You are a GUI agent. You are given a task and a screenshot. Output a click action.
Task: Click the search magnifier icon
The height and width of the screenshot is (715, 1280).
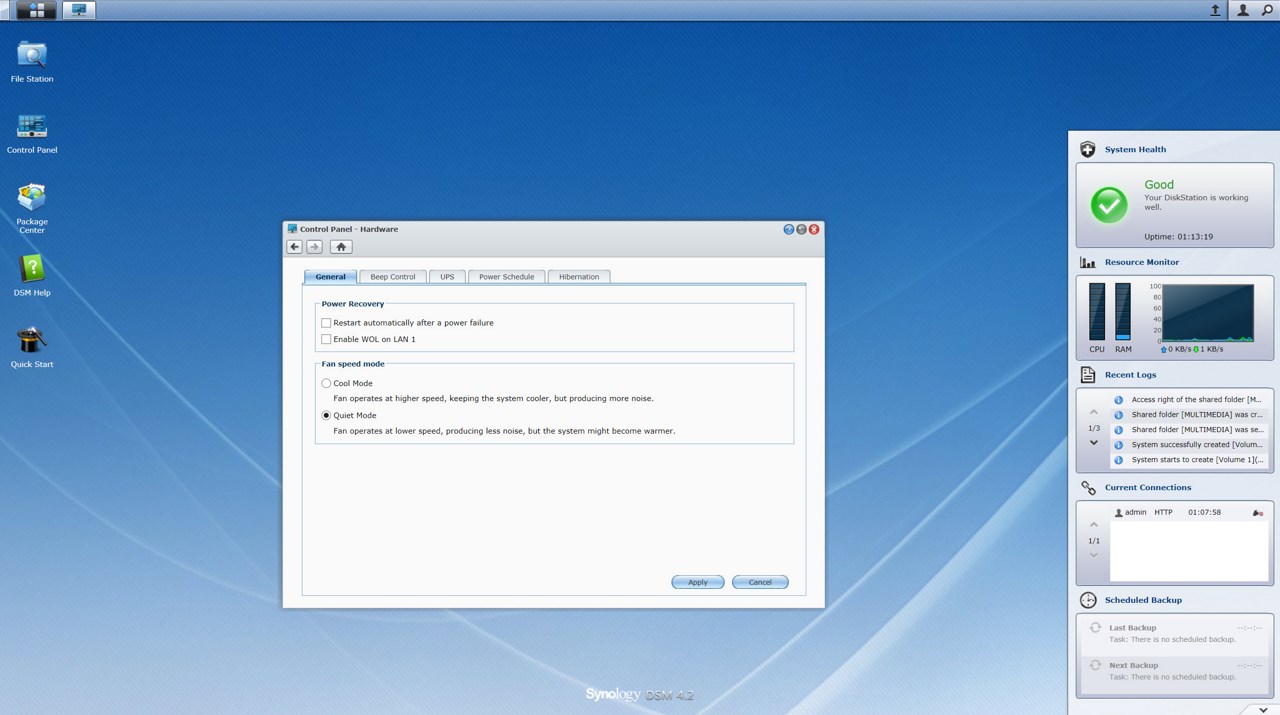[x=1267, y=10]
